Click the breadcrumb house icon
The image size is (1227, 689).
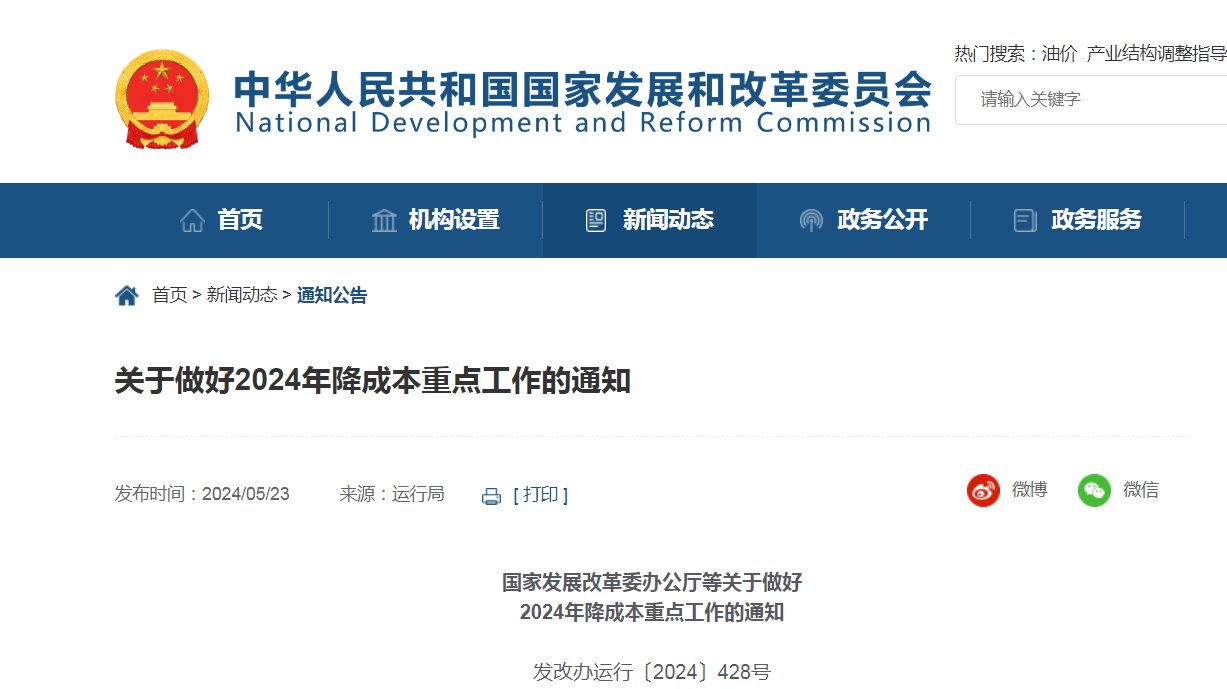(x=127, y=295)
